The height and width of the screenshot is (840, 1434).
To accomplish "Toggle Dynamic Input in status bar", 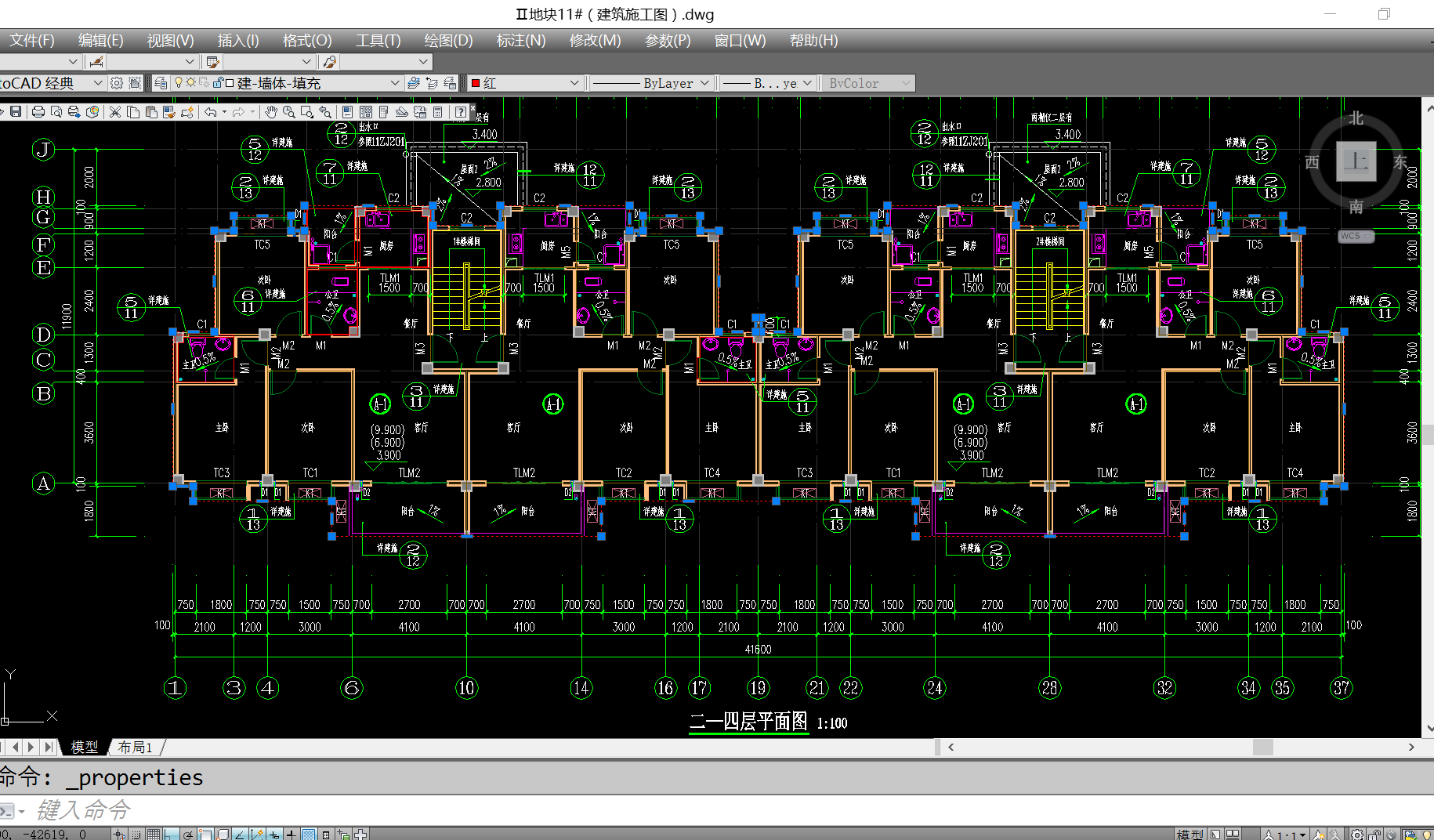I will coord(274,835).
